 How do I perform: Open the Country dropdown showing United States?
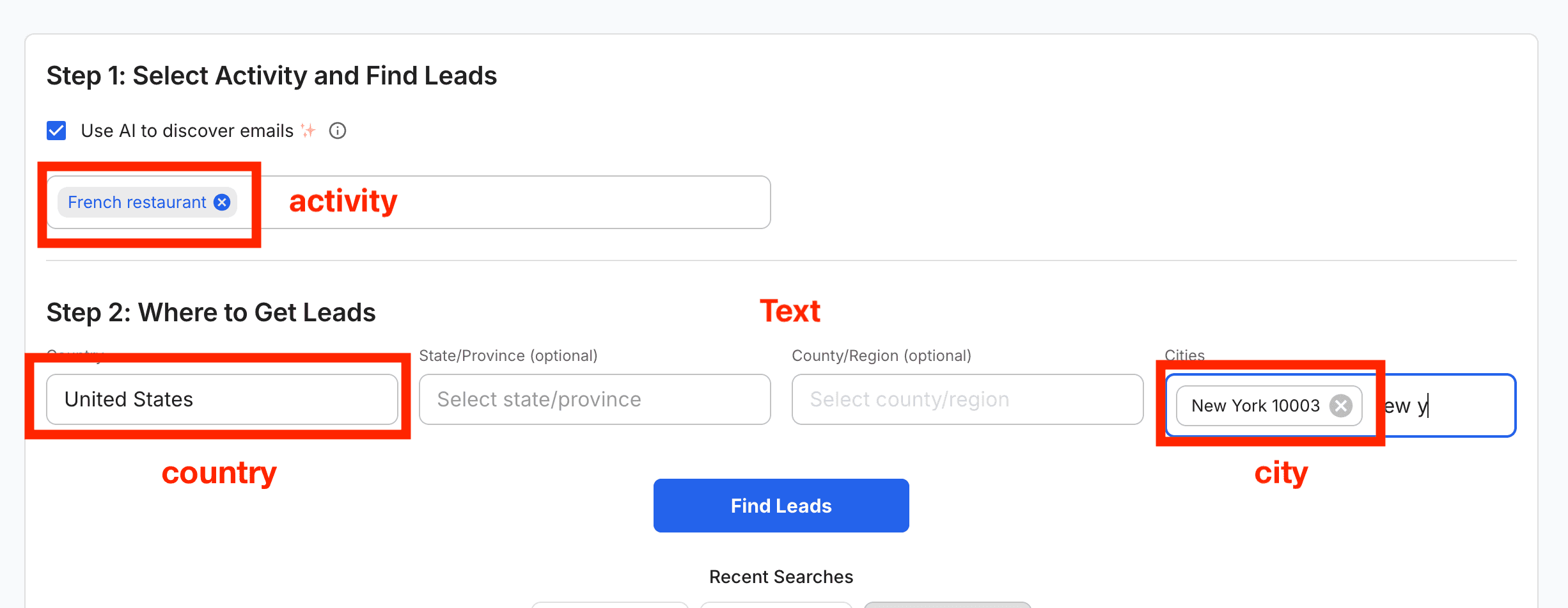tap(222, 399)
